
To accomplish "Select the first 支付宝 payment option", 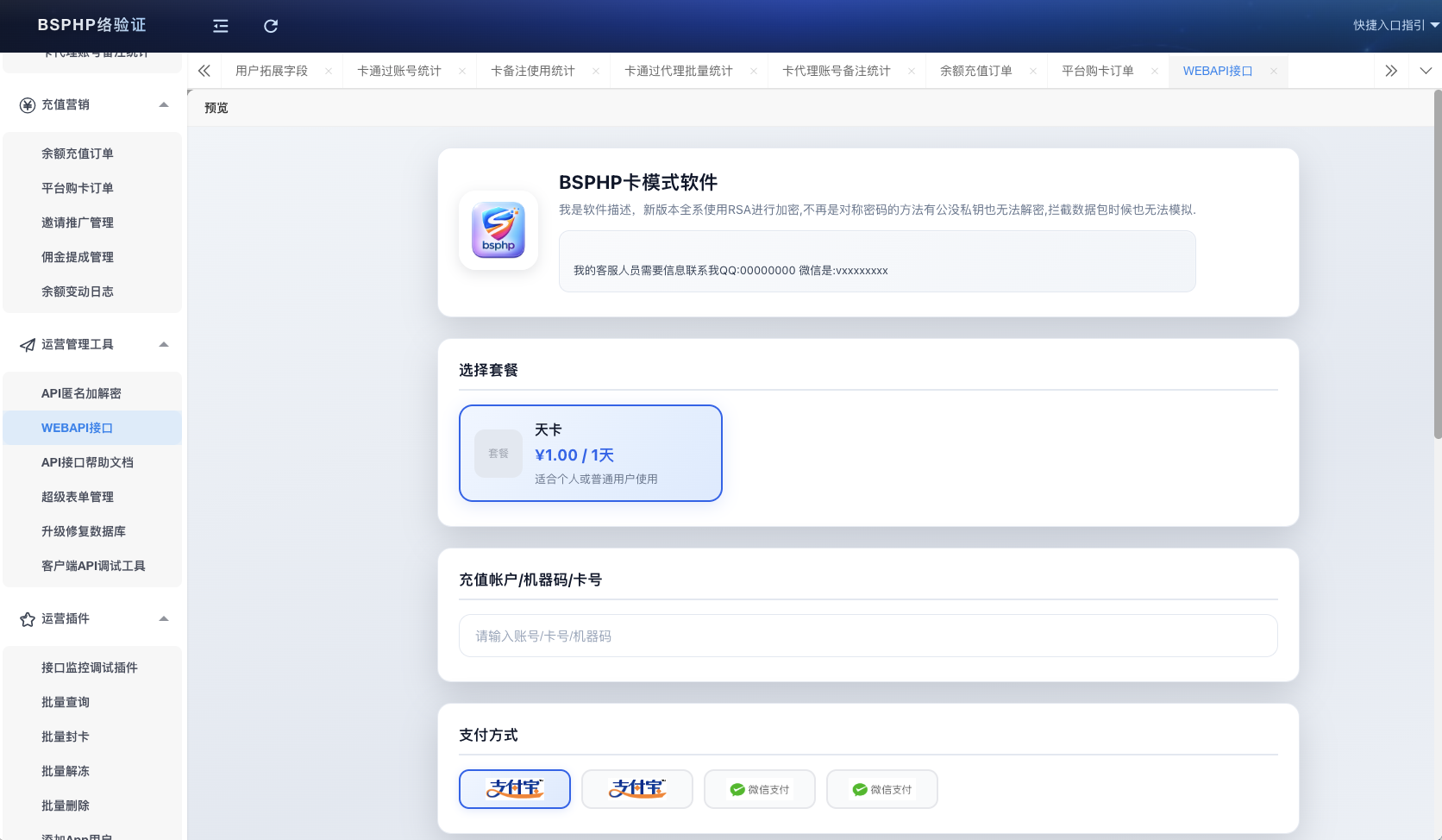I will 515,789.
